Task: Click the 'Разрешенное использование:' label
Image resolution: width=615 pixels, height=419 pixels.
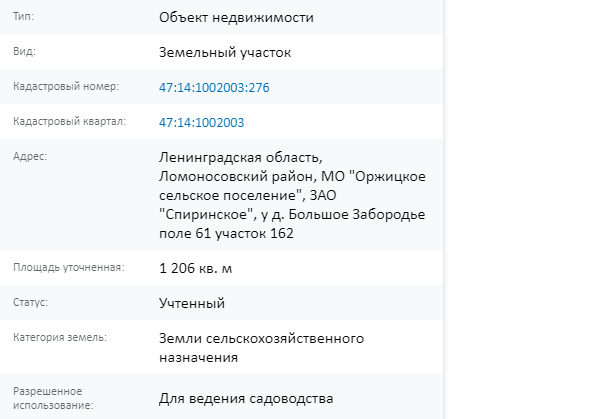Action: [x=53, y=398]
